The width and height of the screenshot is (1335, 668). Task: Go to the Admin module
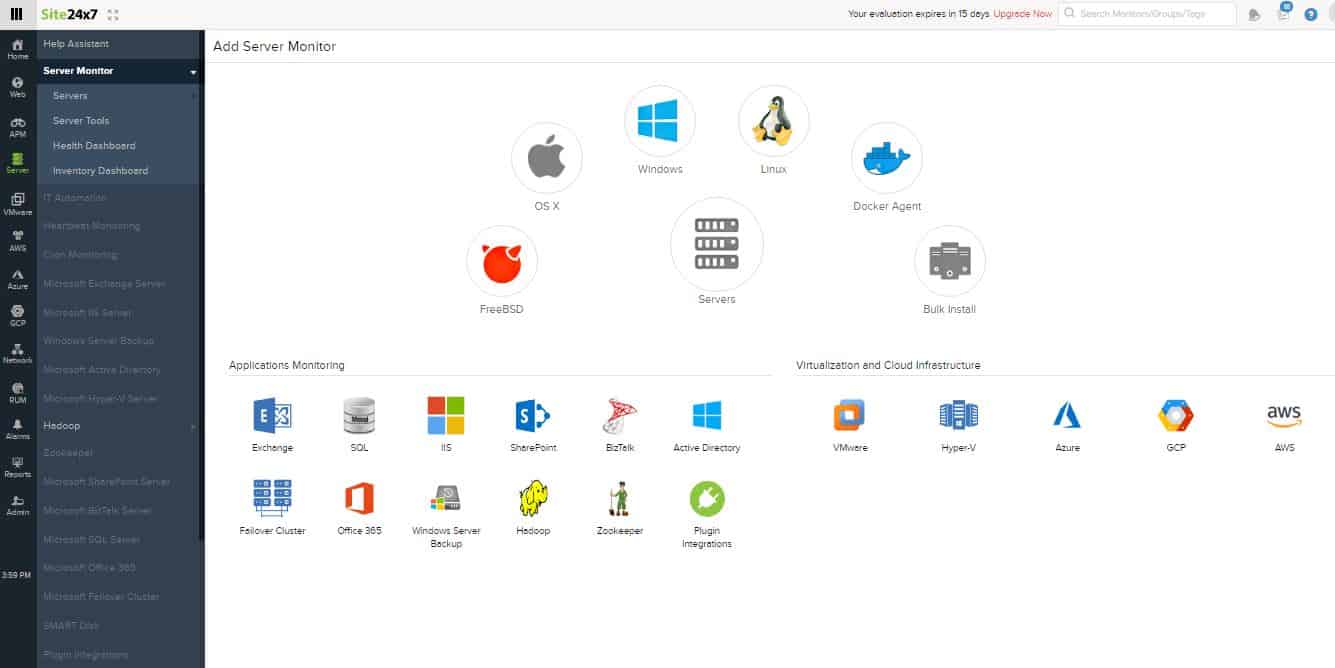click(17, 505)
